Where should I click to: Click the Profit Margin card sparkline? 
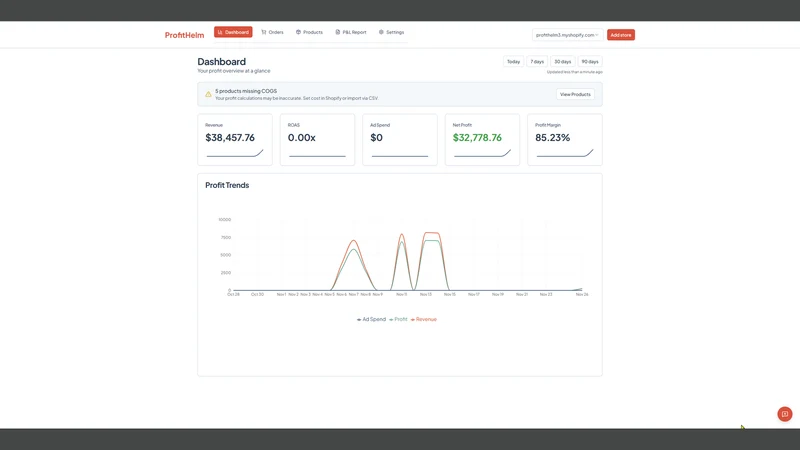pos(565,153)
